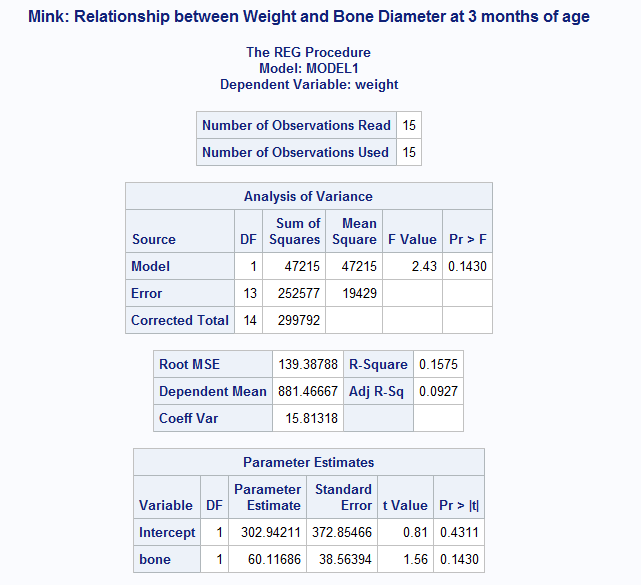
Task: Click 'The REG Procedure' heading text
Action: (x=309, y=52)
